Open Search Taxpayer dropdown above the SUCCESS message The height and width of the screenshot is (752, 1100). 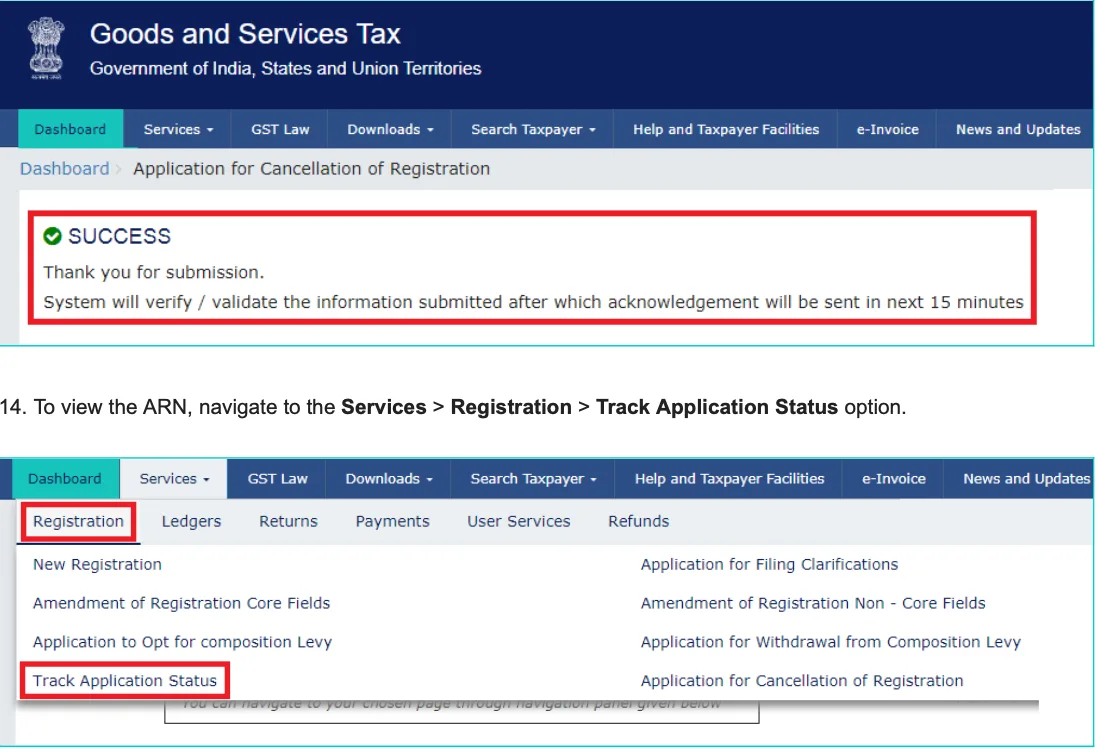click(x=533, y=129)
